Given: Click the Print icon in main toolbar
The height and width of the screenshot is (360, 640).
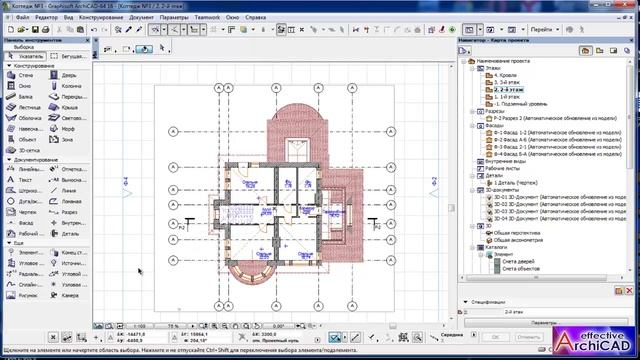Looking at the screenshot, I should [x=45, y=29].
